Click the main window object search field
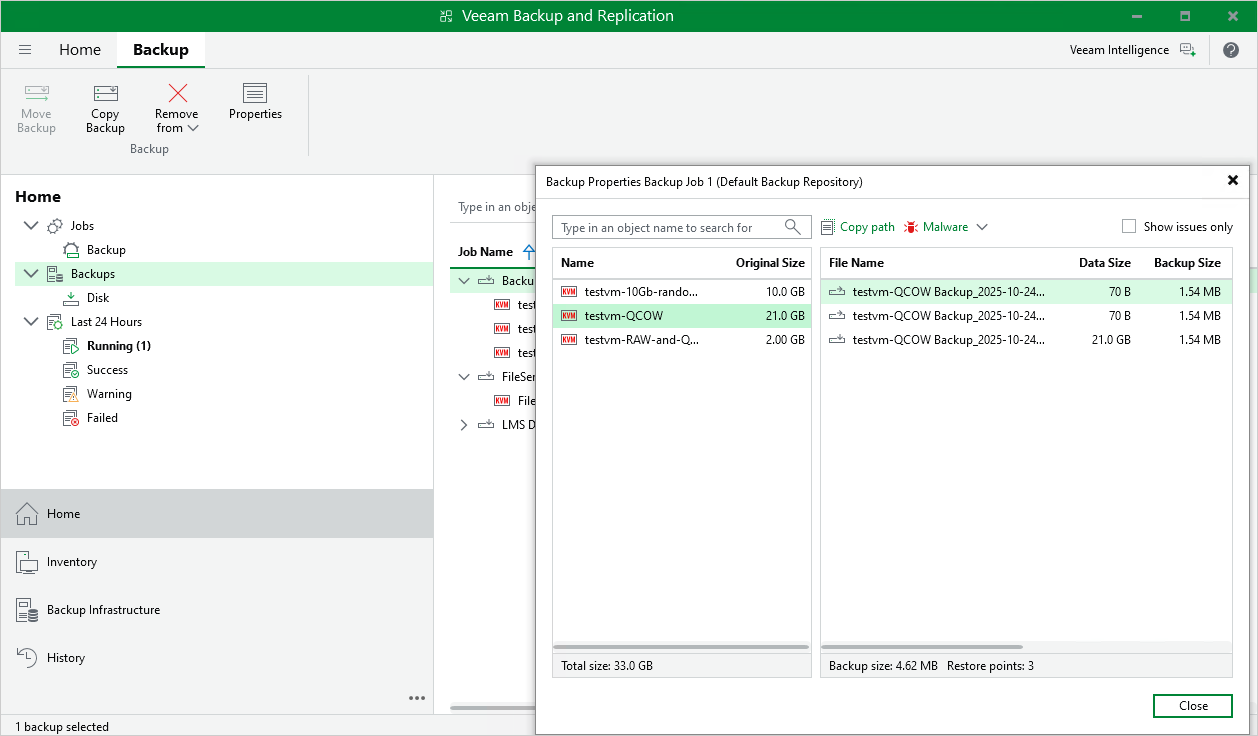 click(492, 207)
